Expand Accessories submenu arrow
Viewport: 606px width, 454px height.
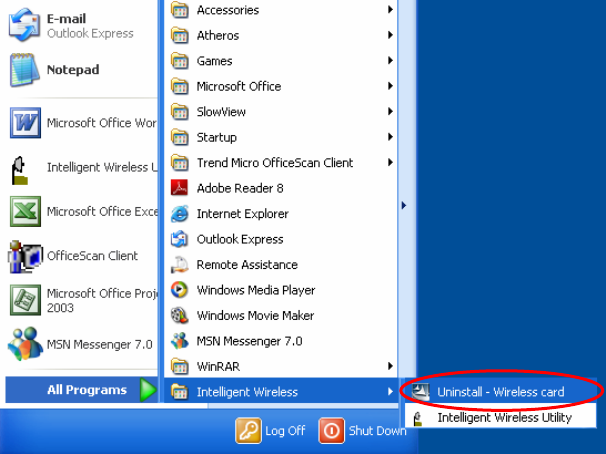(x=390, y=9)
